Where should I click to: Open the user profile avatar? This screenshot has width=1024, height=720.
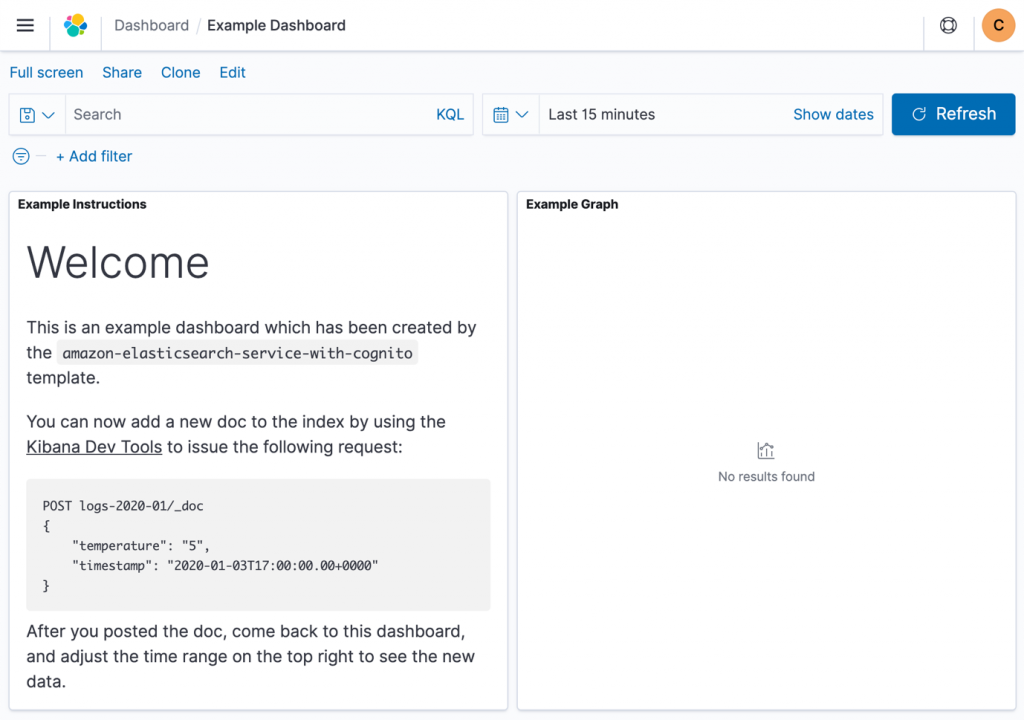tap(998, 25)
